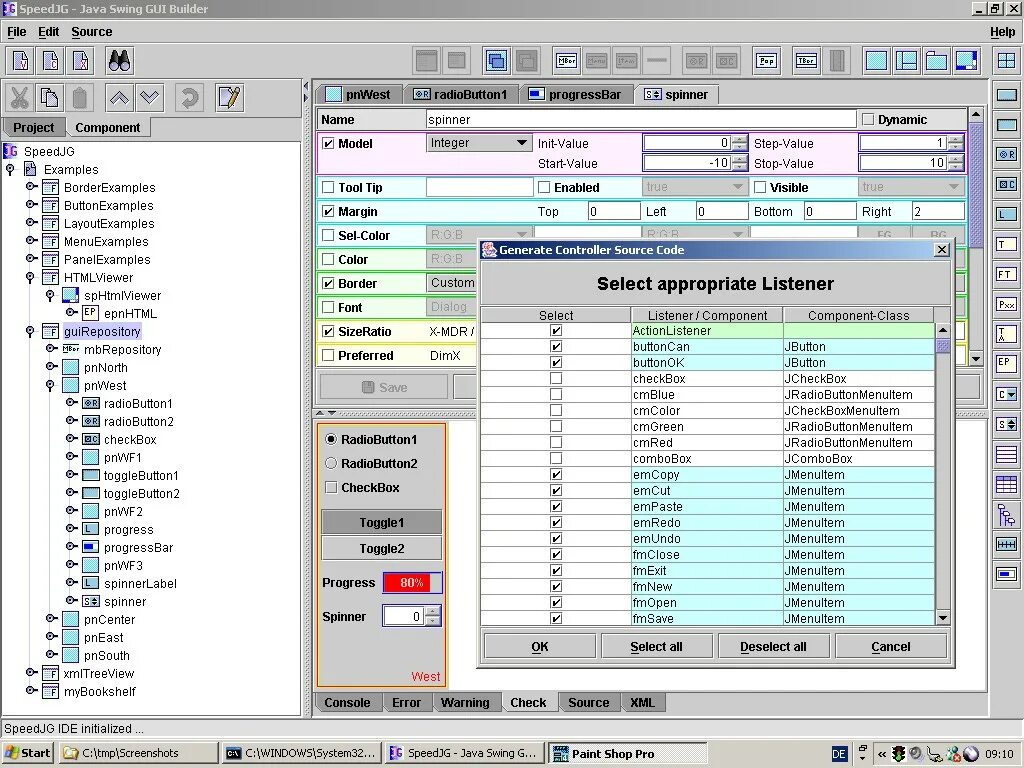Click the highlighted overlapping frames icon
This screenshot has width=1024, height=768.
tap(497, 61)
